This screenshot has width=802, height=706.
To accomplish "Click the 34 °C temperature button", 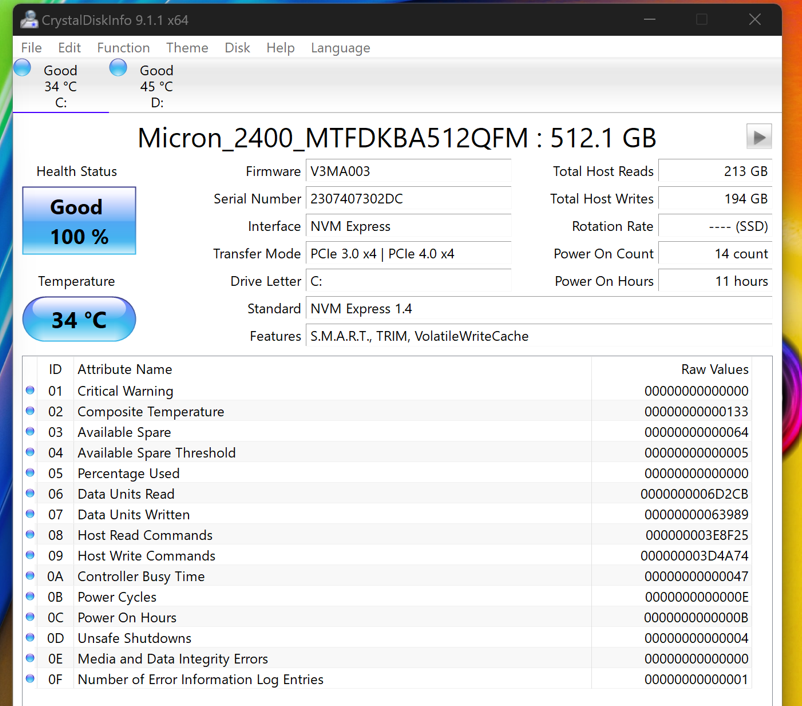I will (79, 319).
